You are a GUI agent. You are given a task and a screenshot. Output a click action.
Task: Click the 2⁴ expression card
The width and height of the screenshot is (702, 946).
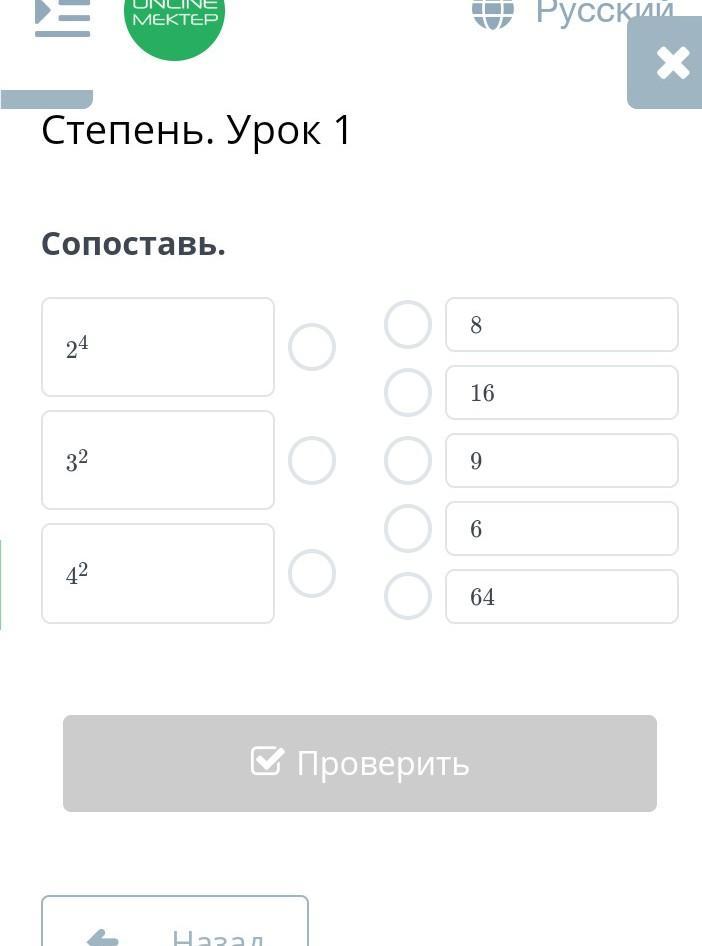point(158,347)
